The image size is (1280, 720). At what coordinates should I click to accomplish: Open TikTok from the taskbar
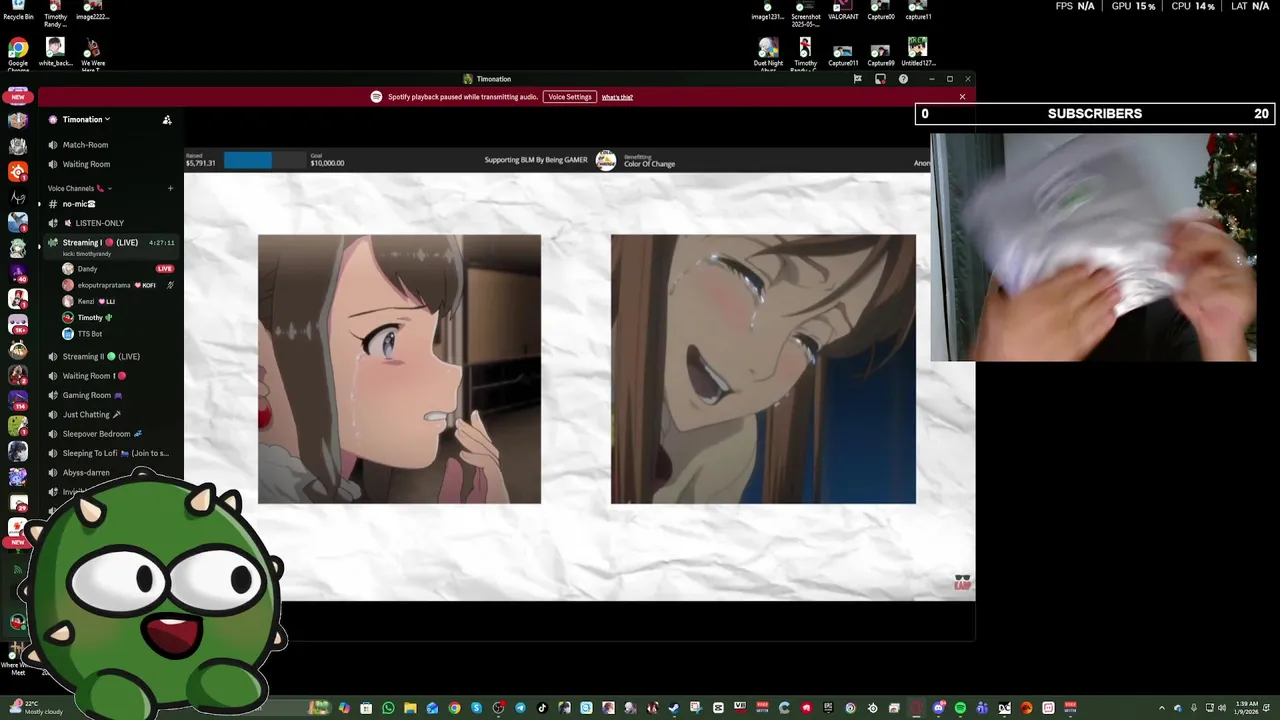pyautogui.click(x=542, y=708)
